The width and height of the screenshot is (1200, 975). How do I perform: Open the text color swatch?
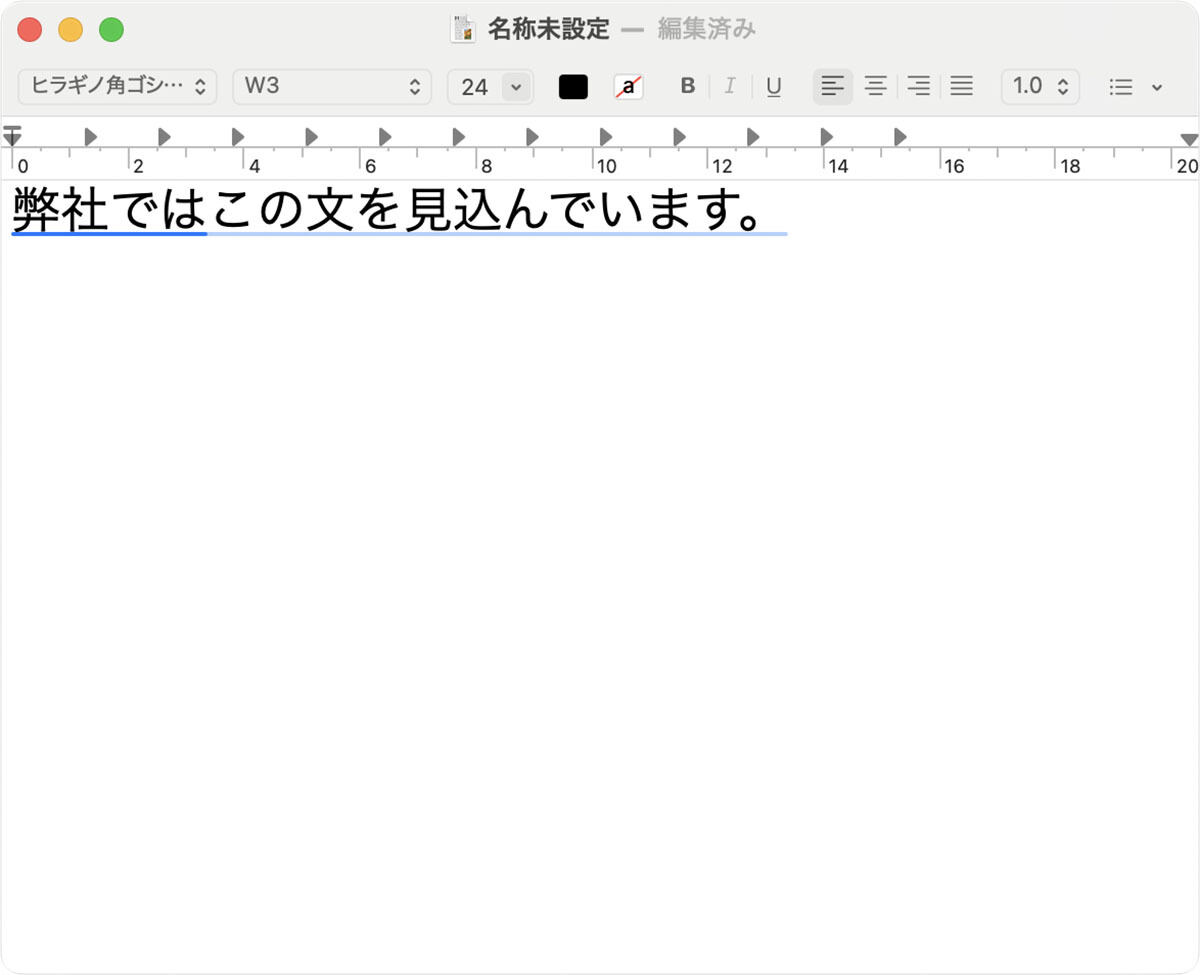click(x=573, y=87)
